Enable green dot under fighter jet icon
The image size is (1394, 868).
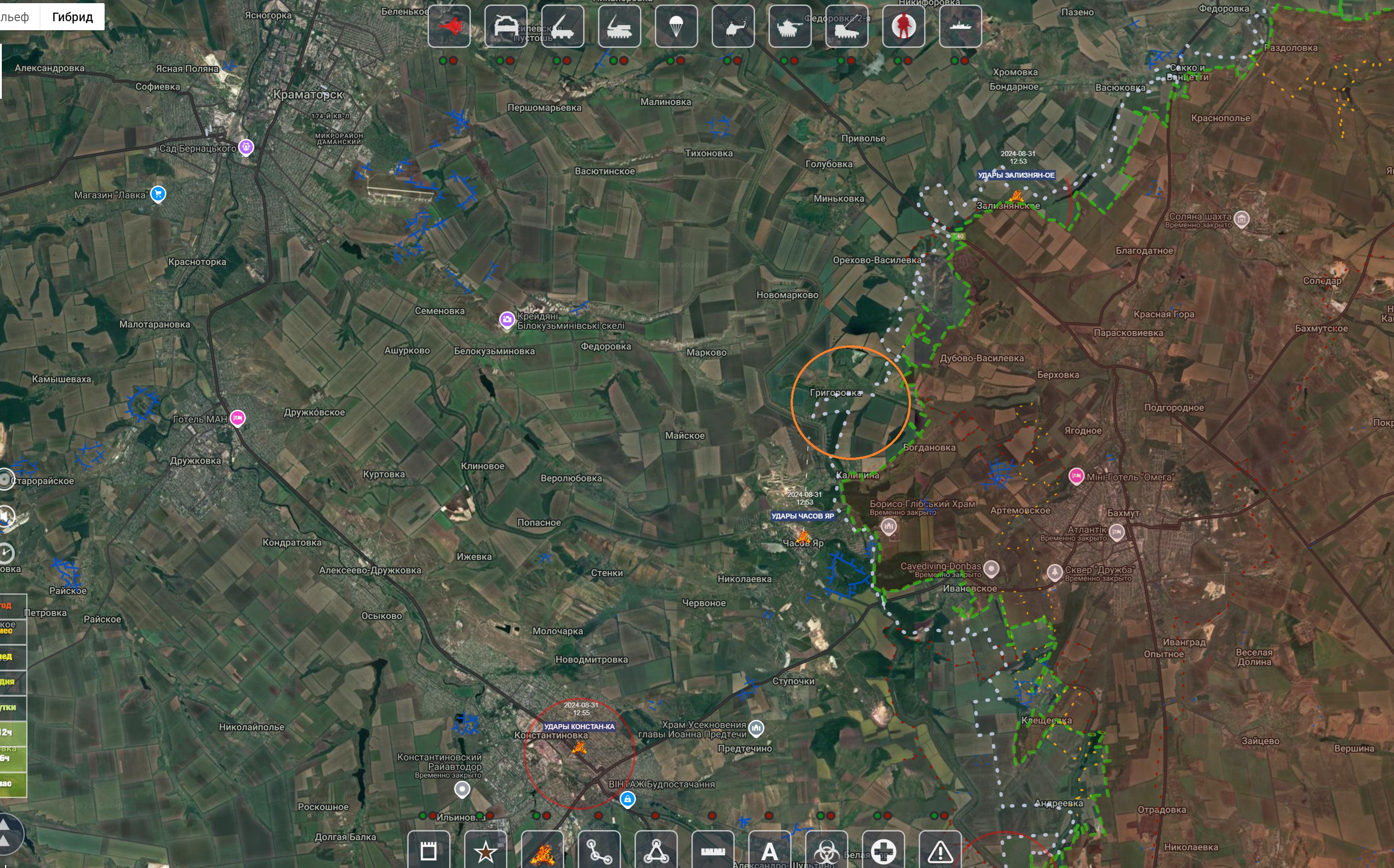pos(443,60)
